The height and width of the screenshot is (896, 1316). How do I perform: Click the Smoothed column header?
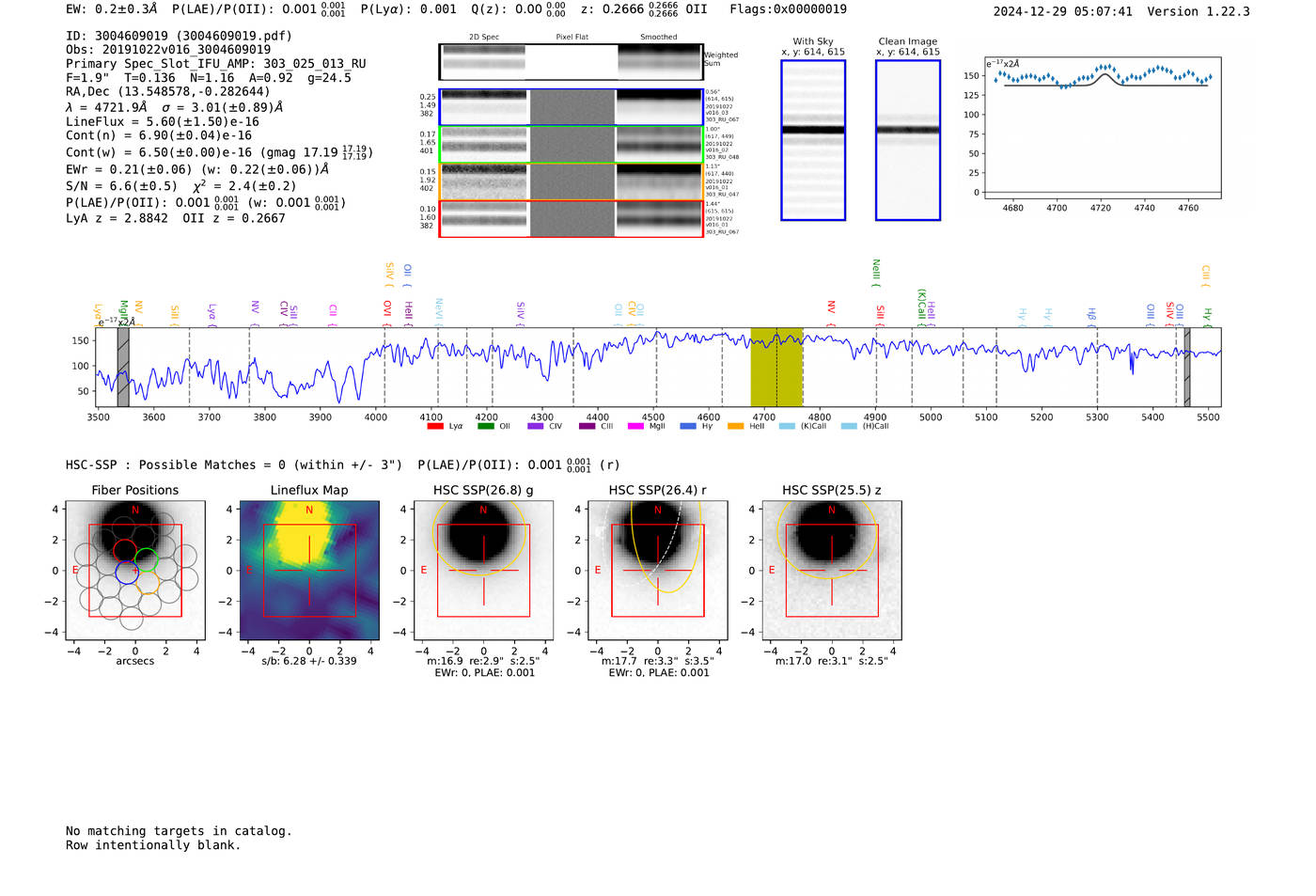pos(659,38)
